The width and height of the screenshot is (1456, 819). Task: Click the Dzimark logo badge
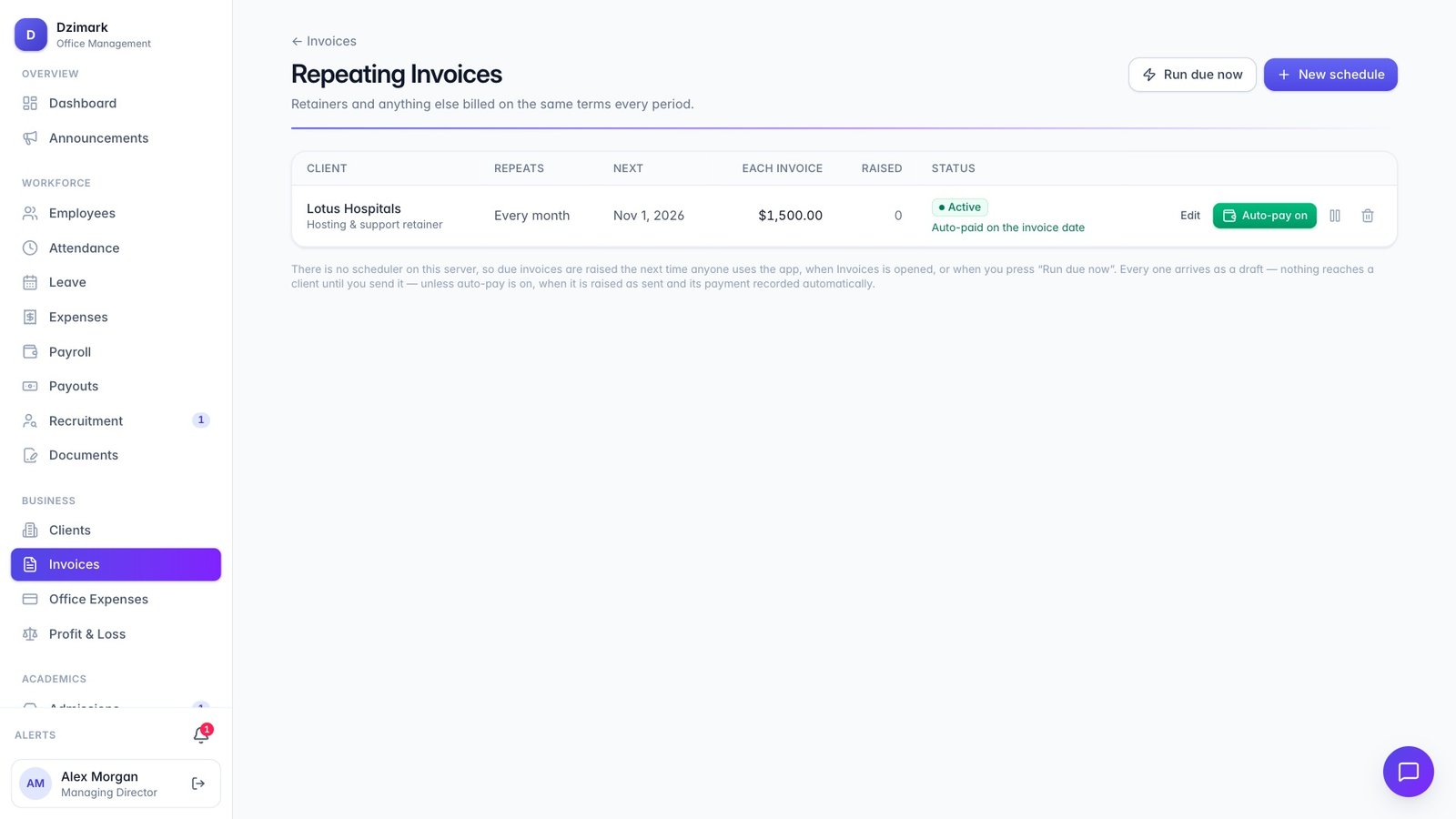[x=31, y=35]
